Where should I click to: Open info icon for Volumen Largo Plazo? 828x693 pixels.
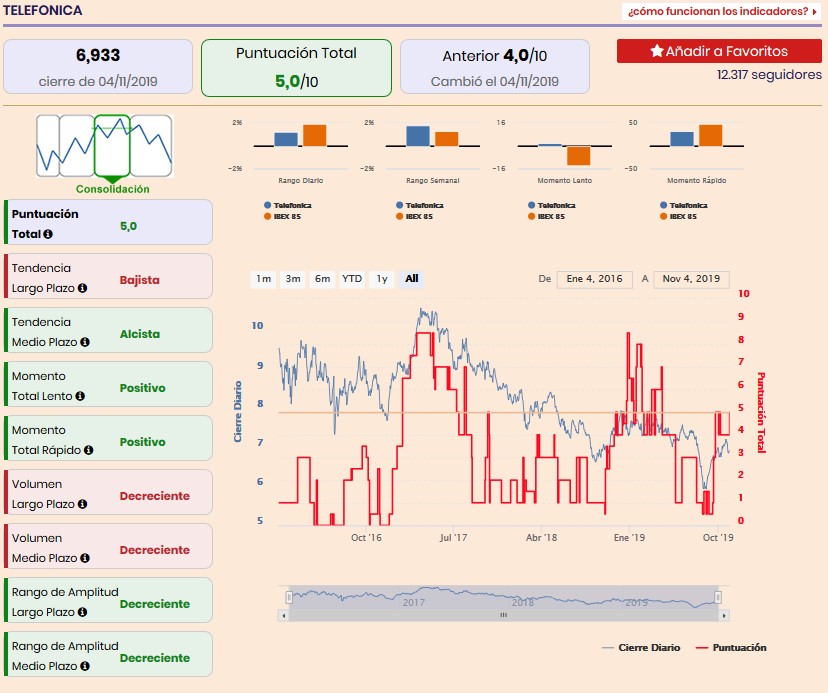click(82, 504)
